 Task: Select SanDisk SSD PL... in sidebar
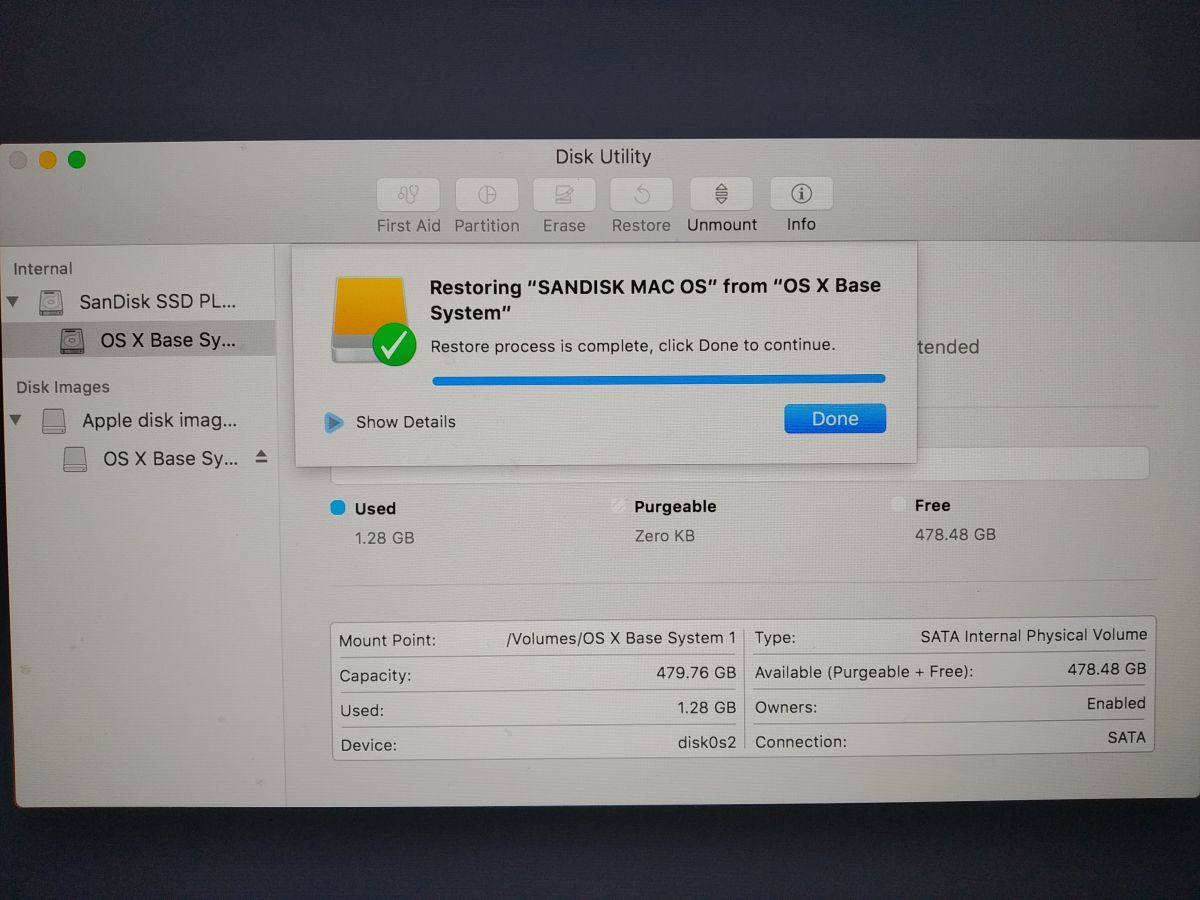coord(158,301)
